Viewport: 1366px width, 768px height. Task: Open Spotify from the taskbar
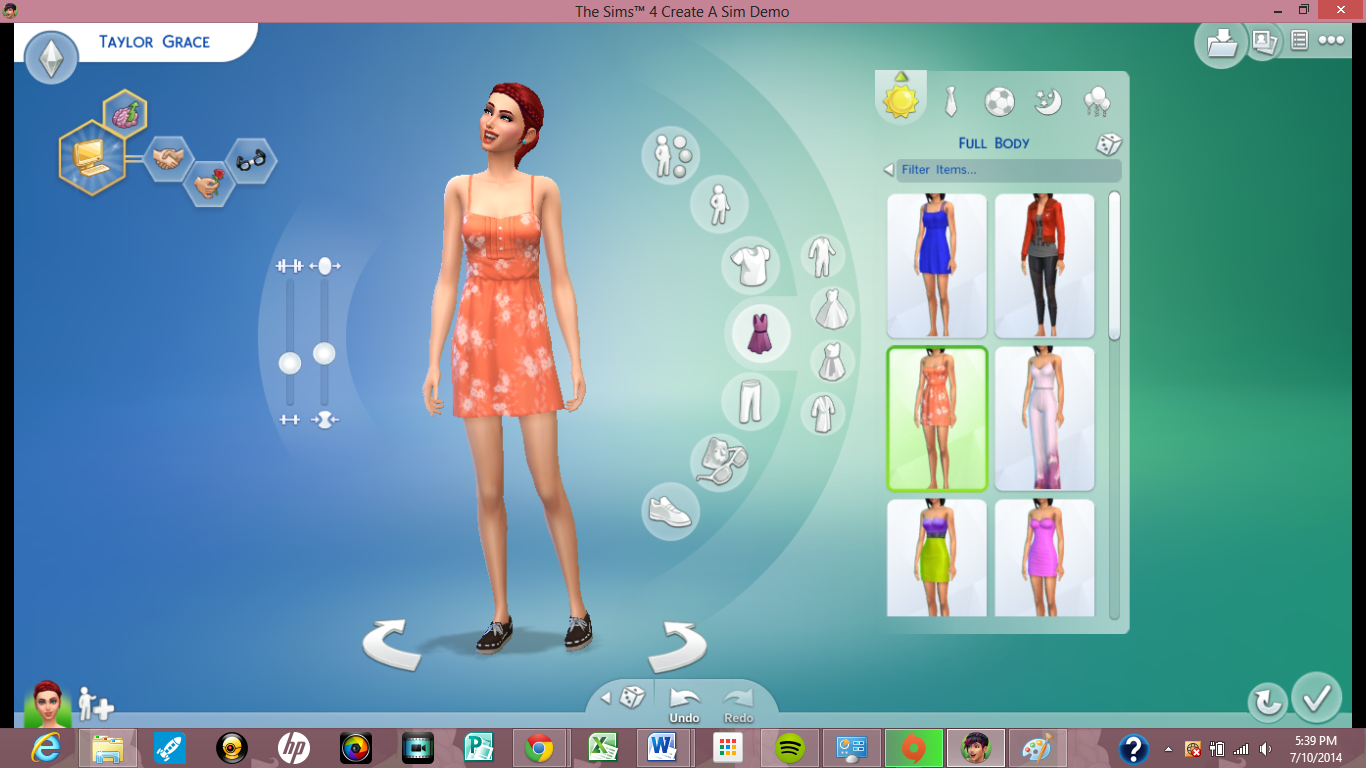point(790,748)
